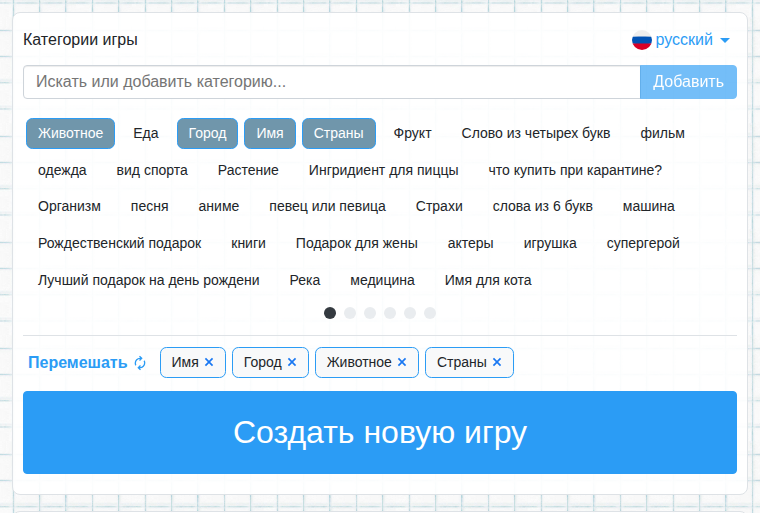Deselect the Животное category toggle
760x513 pixels.
click(70, 133)
